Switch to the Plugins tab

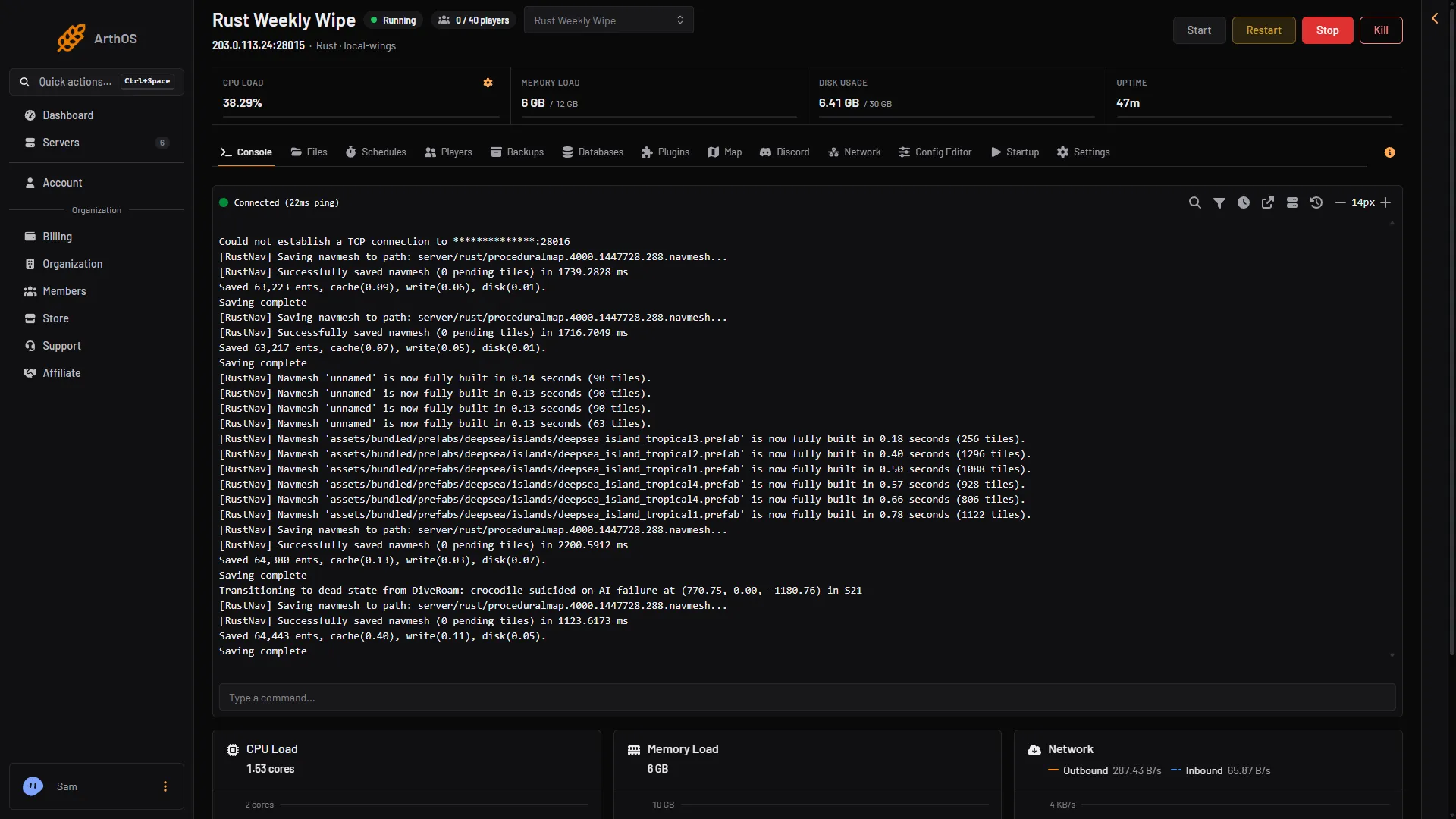pyautogui.click(x=665, y=152)
